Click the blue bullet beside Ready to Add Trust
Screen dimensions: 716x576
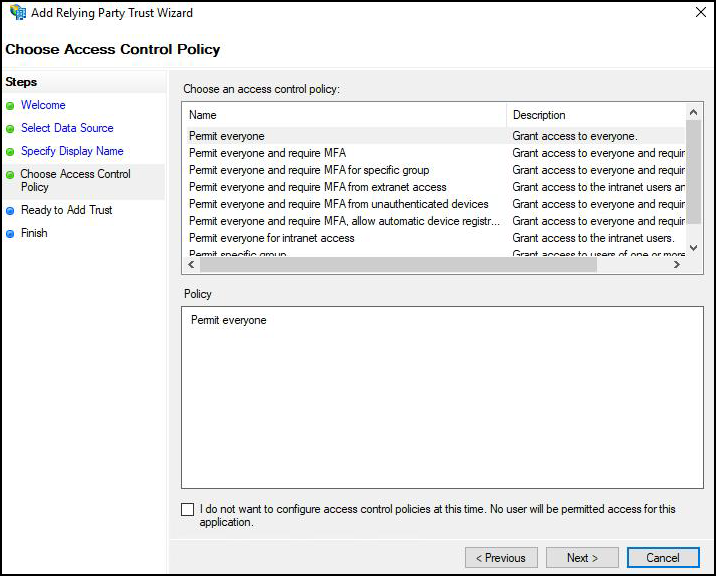point(11,211)
